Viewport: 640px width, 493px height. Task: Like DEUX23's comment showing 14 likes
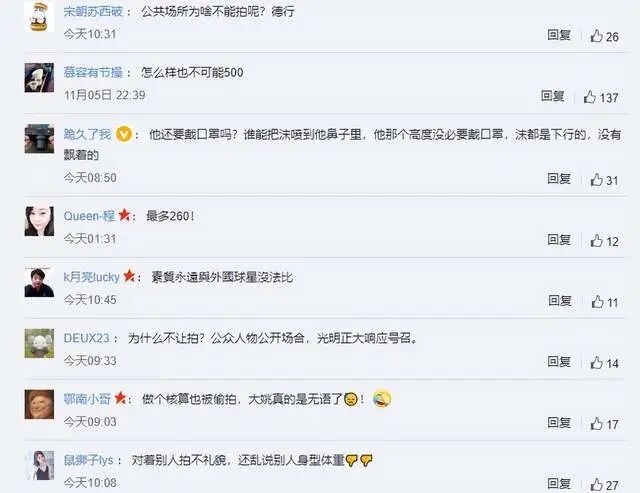pos(596,362)
